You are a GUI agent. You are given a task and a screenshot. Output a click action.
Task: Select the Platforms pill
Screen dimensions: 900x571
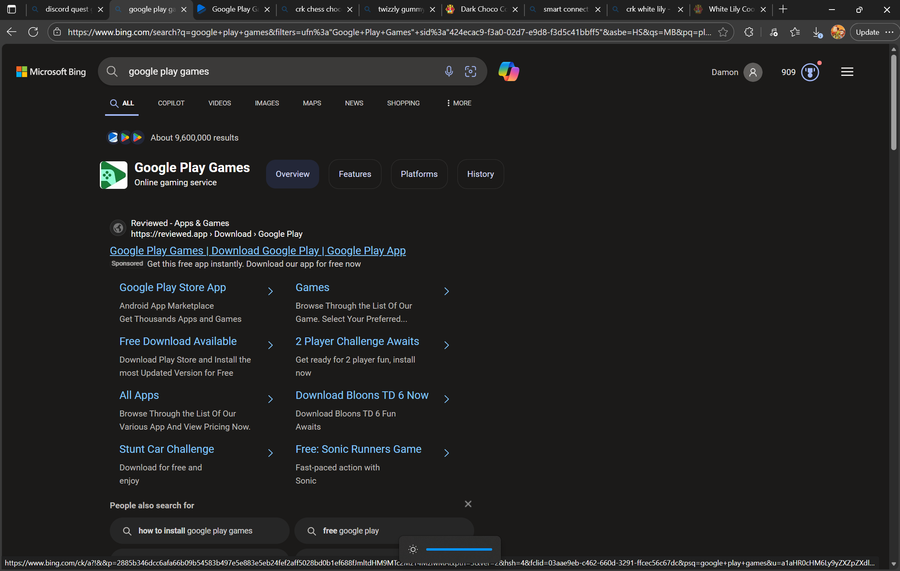click(419, 174)
